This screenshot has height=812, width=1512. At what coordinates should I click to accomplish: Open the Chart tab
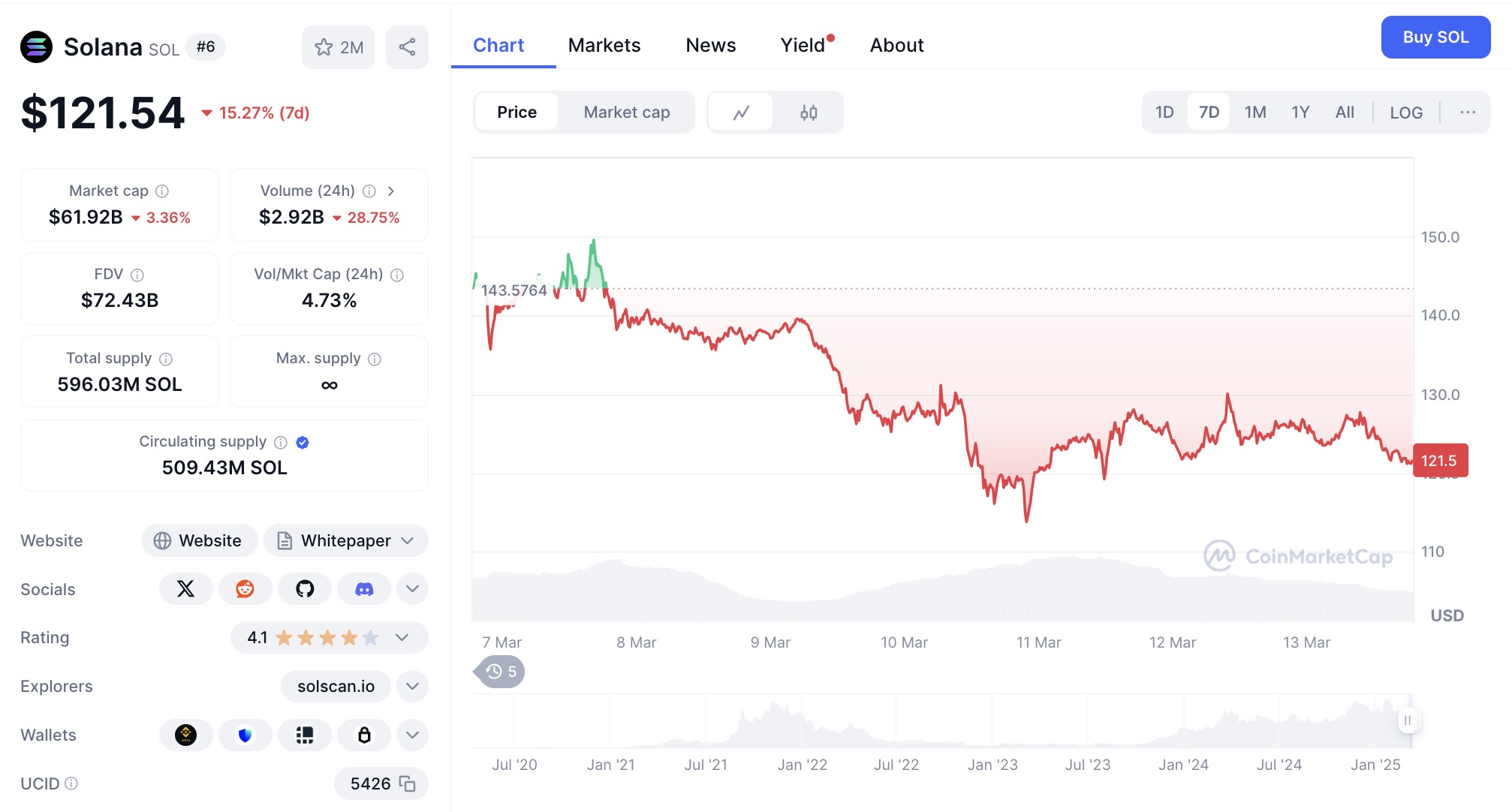[498, 45]
